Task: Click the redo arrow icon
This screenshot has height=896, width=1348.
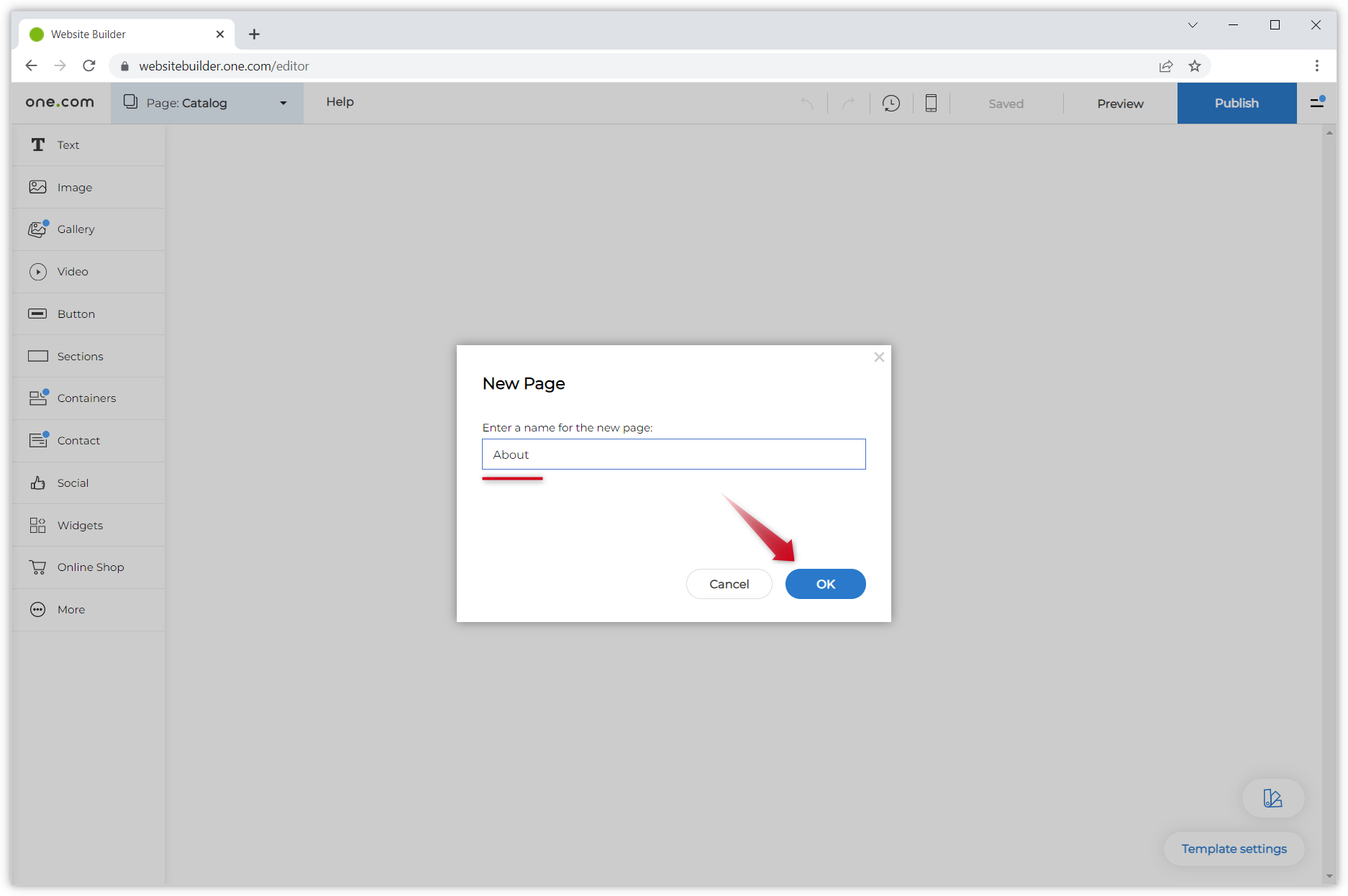Action: click(x=849, y=104)
